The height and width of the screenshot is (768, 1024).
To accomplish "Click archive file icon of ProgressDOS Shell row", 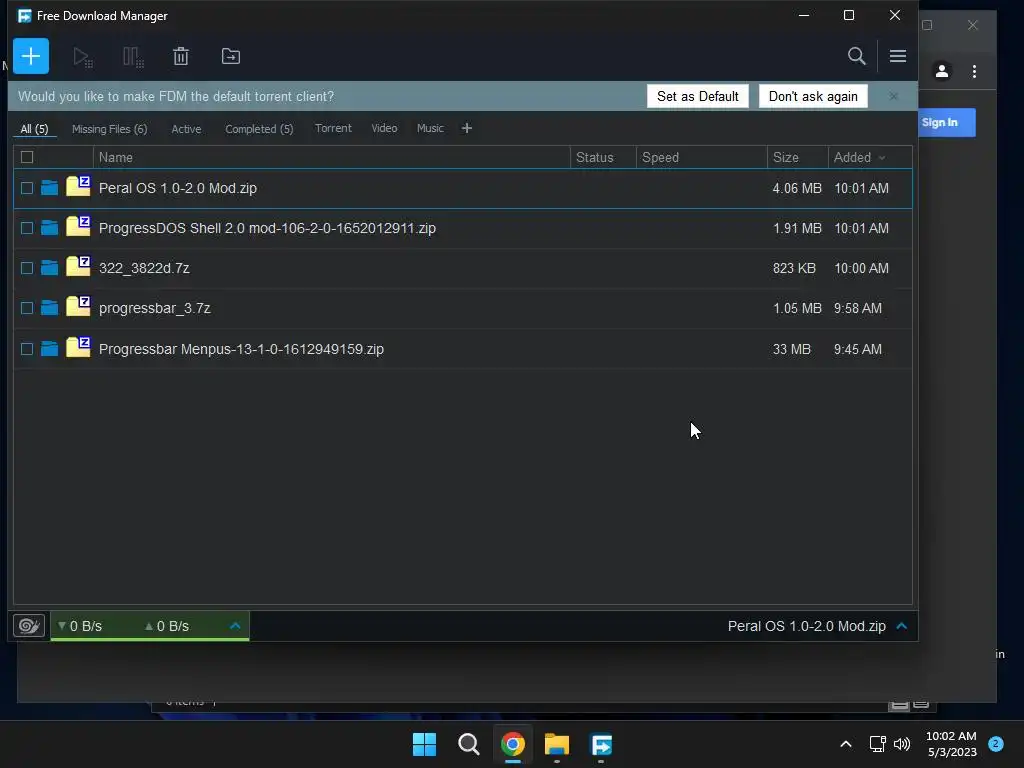I will click(78, 226).
